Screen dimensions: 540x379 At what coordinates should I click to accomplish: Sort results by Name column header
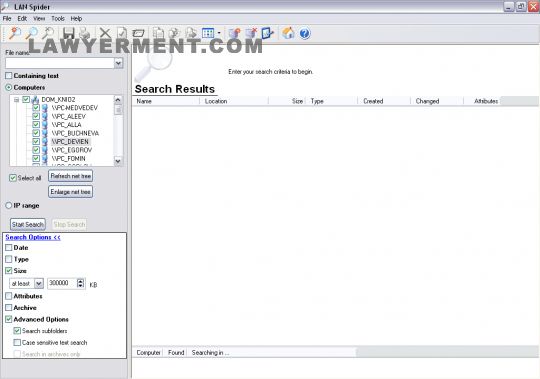coord(166,101)
